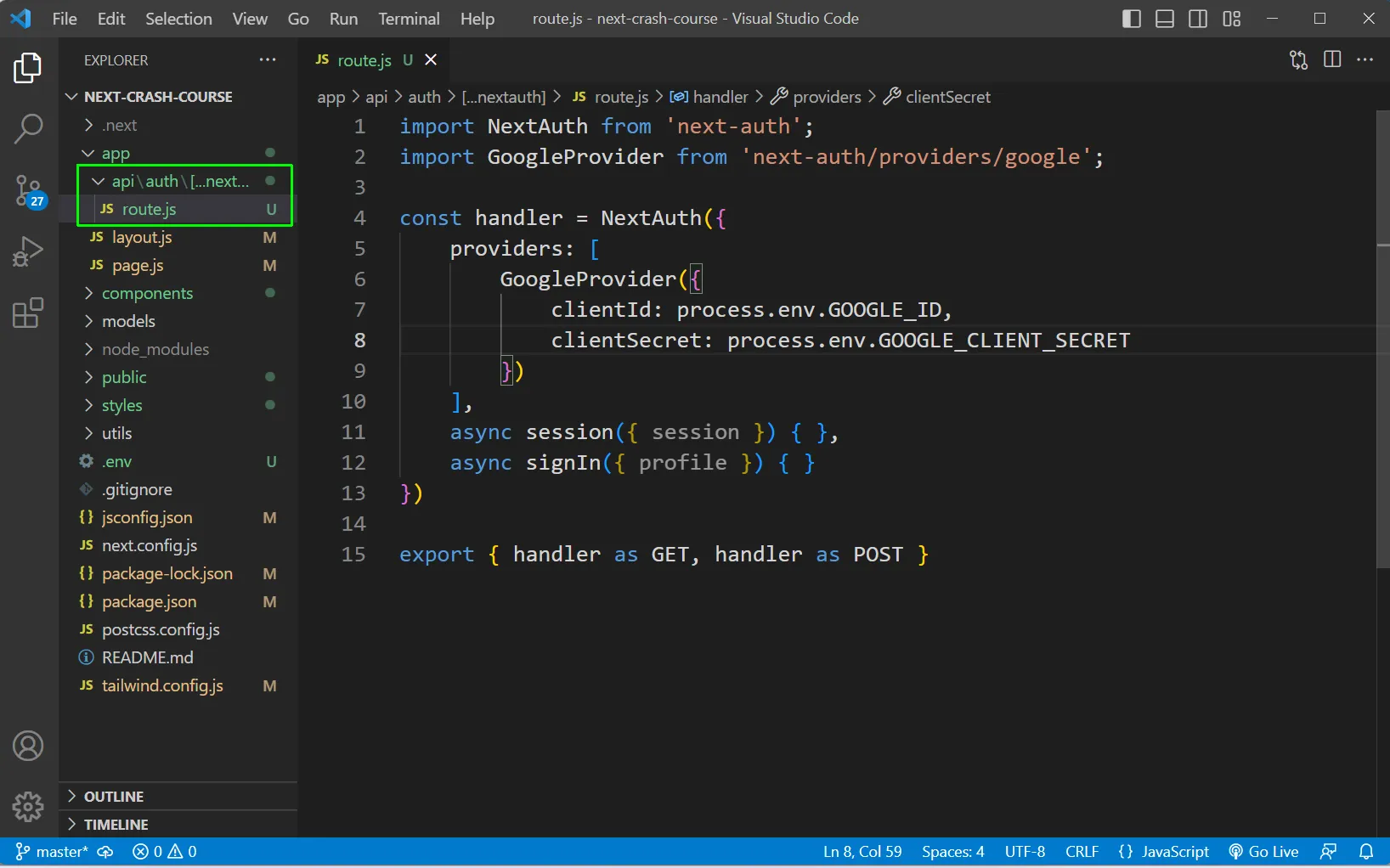Open Source Control view with 27 changes
Viewport: 1390px width, 868px height.
pyautogui.click(x=30, y=191)
